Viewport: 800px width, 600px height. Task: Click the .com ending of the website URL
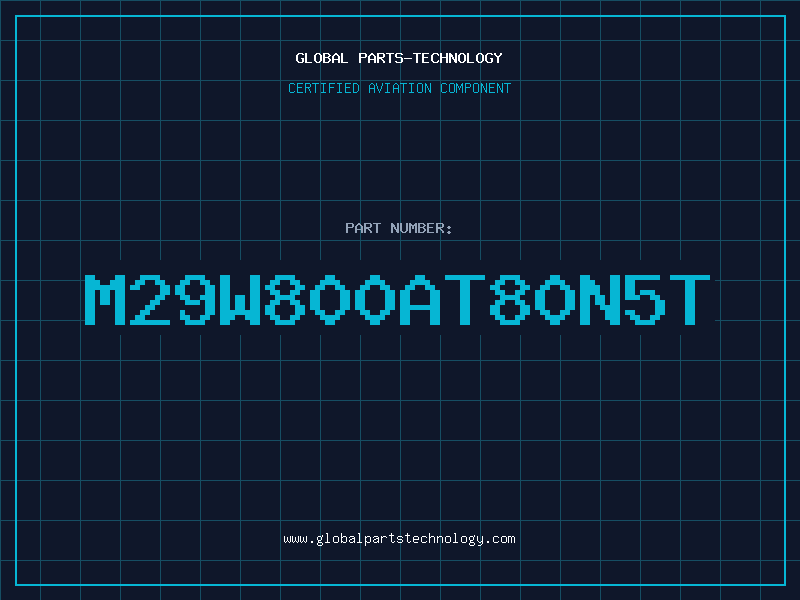[x=500, y=539]
